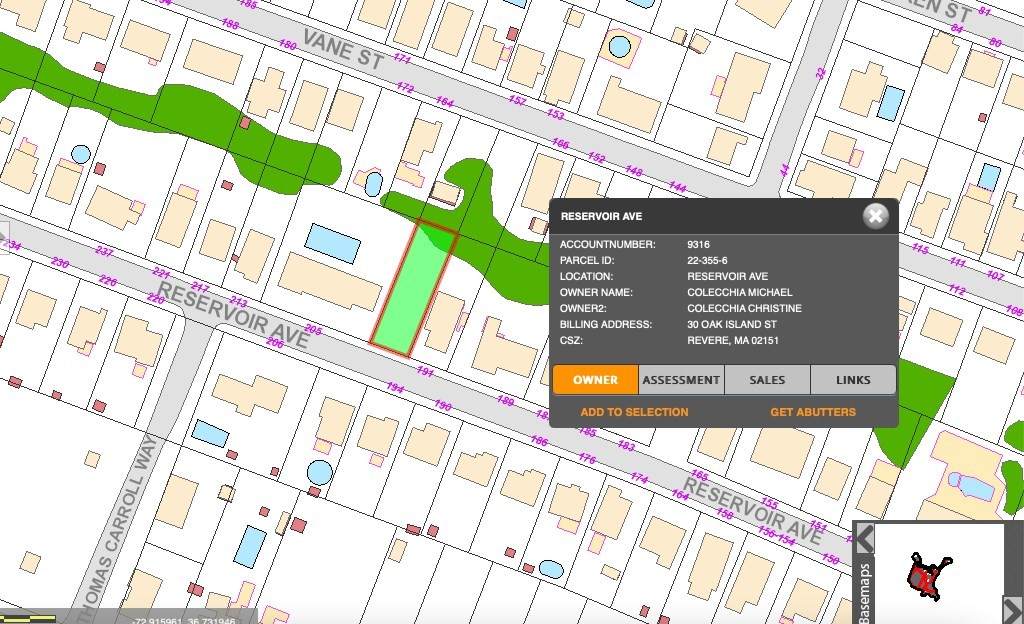The image size is (1024, 624).
Task: Click the ADD TO SELECTION link
Action: pyautogui.click(x=634, y=412)
